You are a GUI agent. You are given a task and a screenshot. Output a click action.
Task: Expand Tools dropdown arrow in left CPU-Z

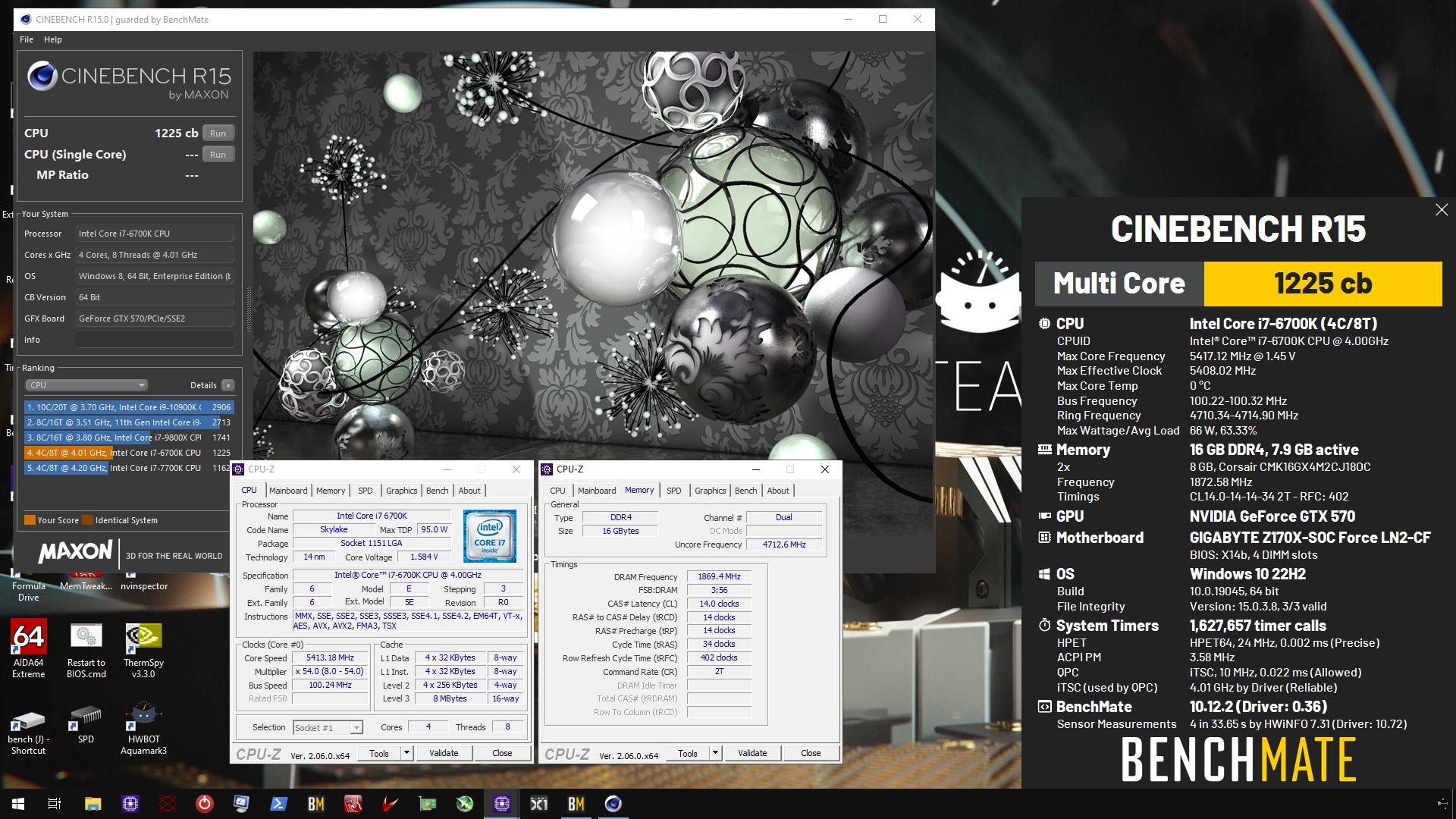(x=406, y=753)
